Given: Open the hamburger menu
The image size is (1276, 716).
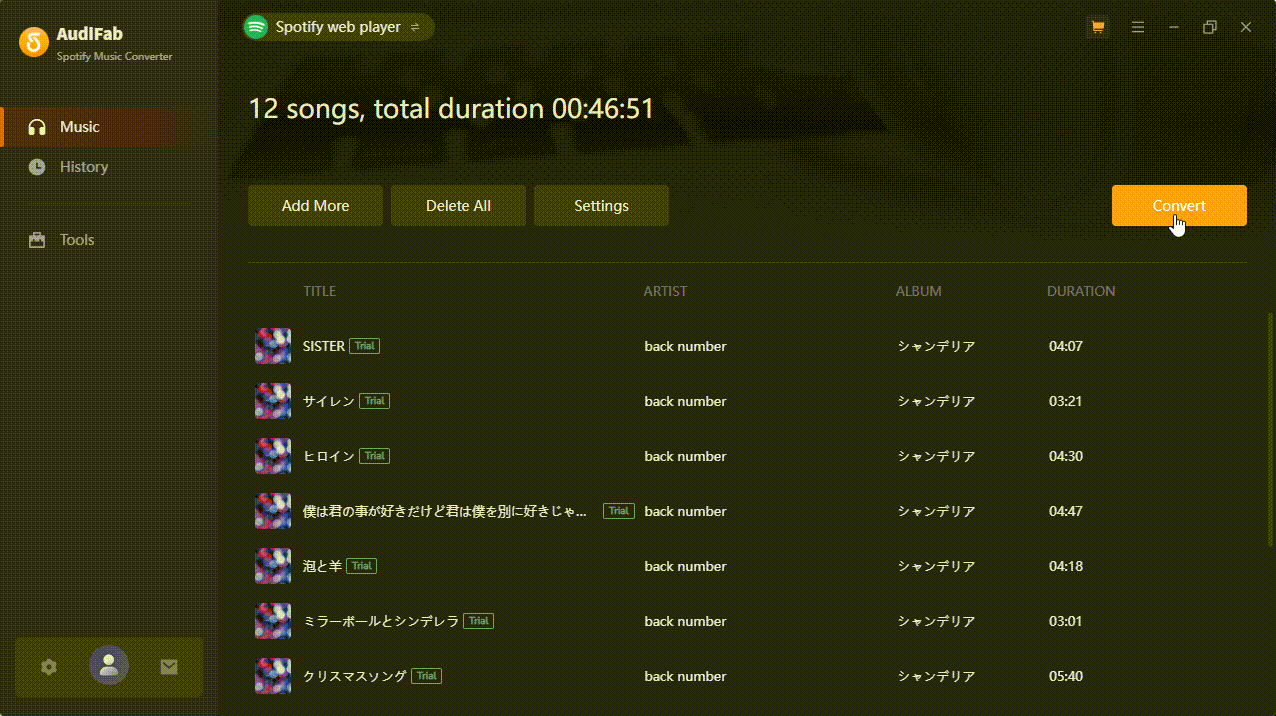Looking at the screenshot, I should click(x=1137, y=27).
